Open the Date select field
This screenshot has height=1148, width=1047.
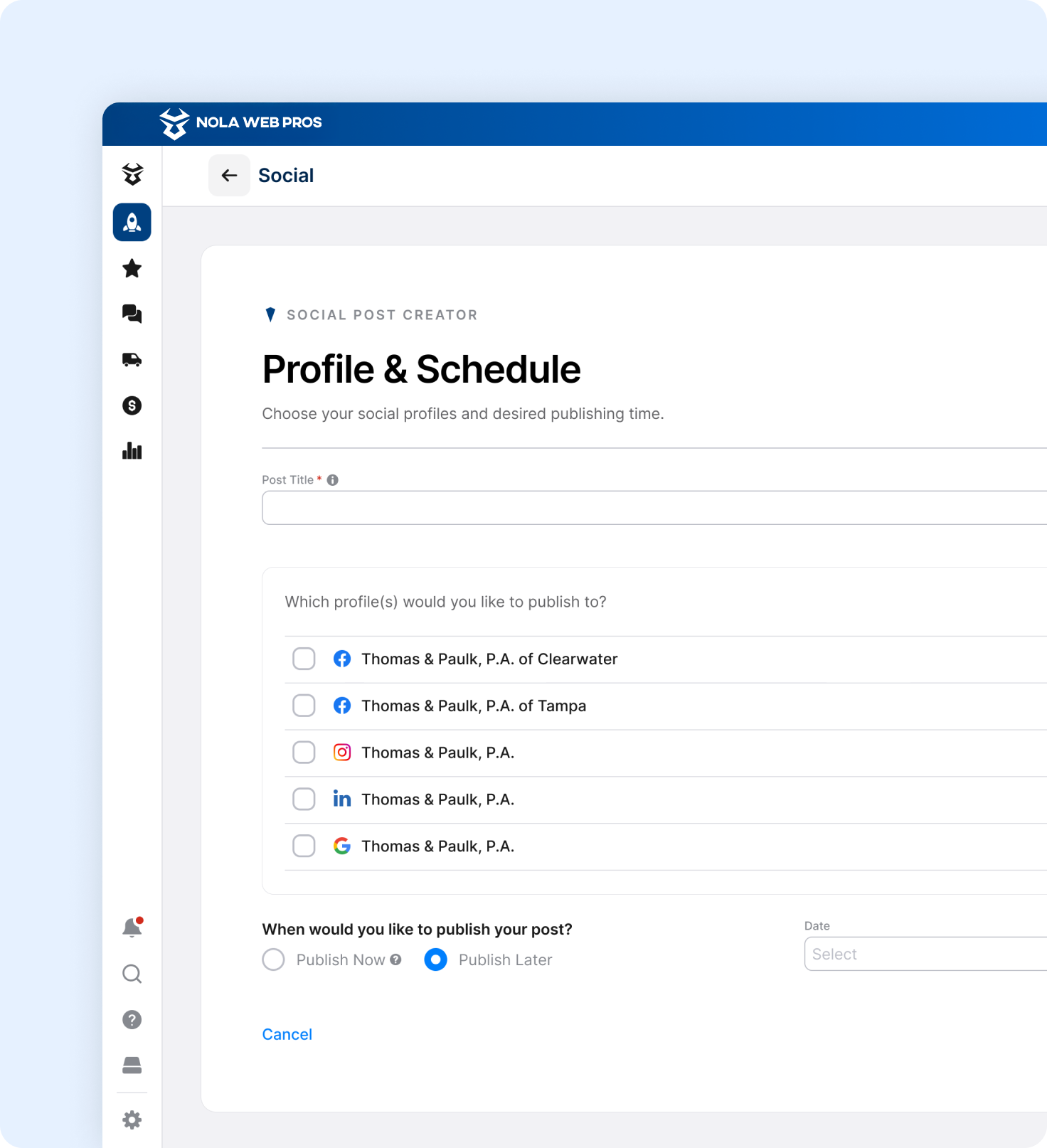(x=925, y=954)
